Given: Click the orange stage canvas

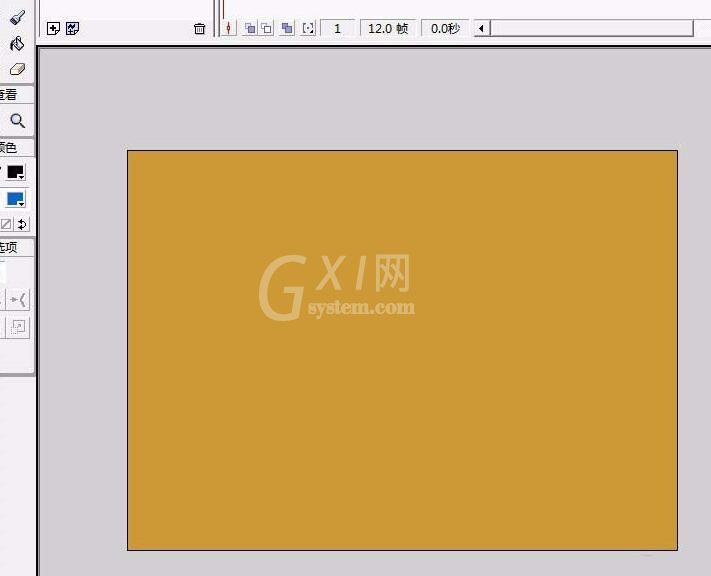Looking at the screenshot, I should pos(403,350).
